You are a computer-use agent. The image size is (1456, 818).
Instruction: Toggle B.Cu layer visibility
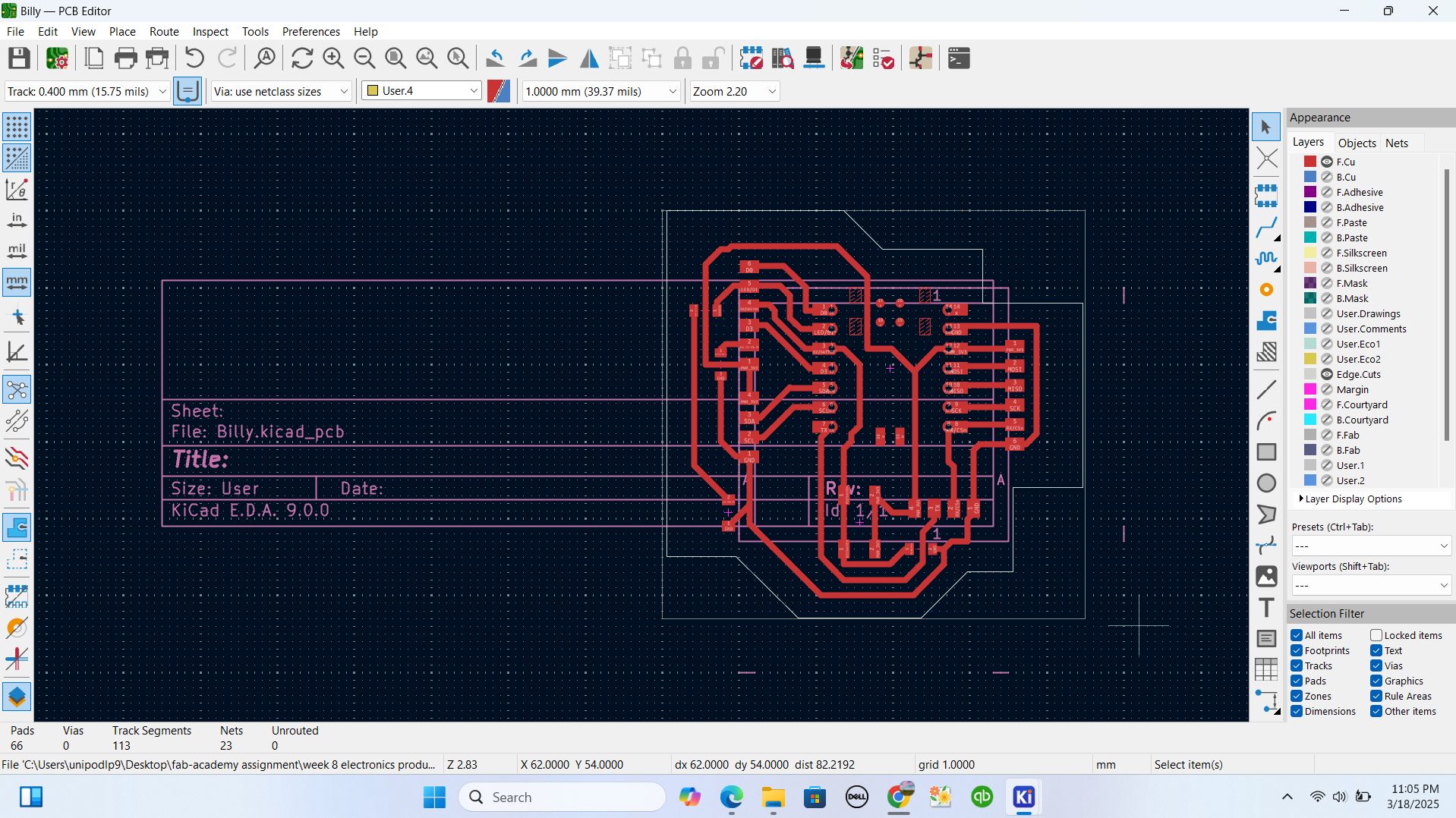[x=1327, y=177]
